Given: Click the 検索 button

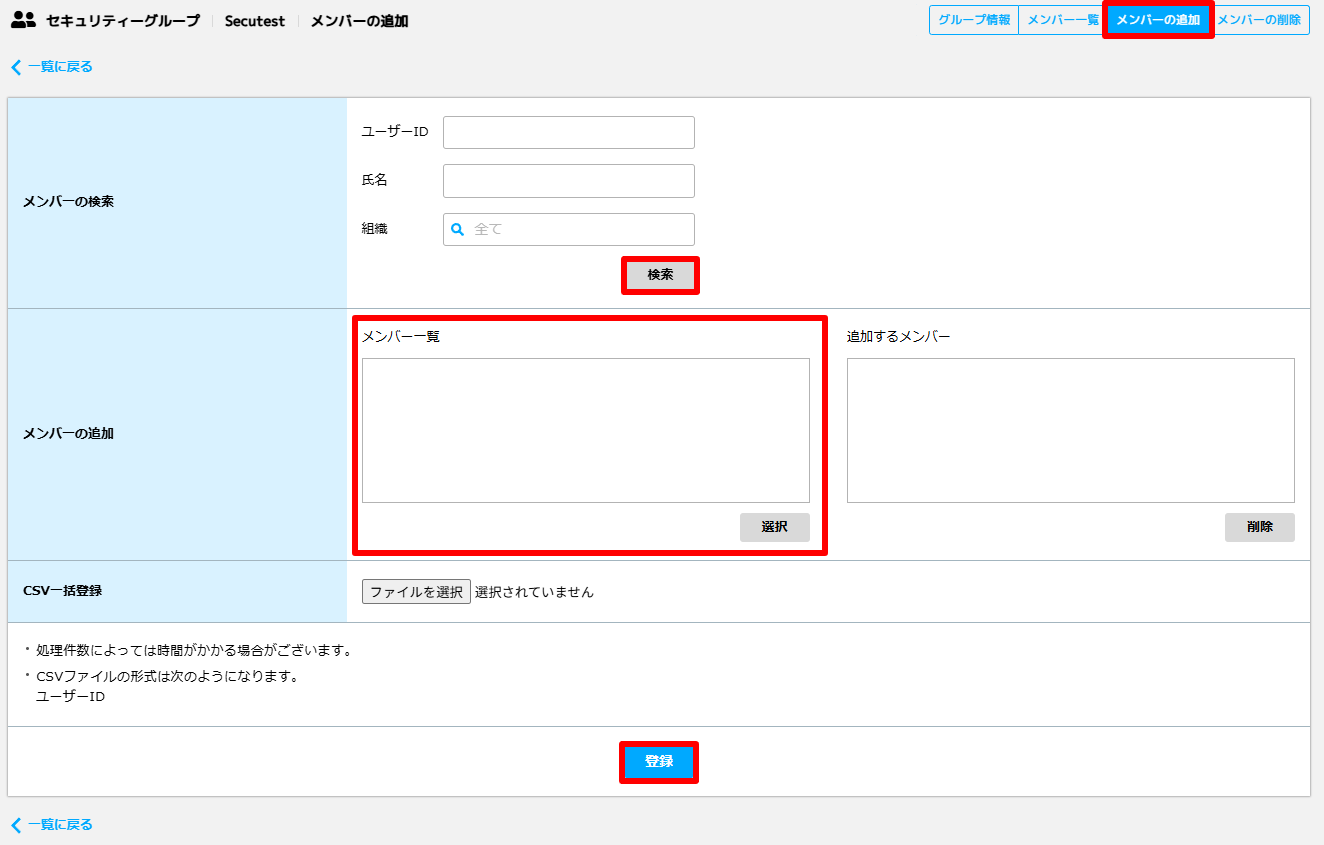Looking at the screenshot, I should click(x=660, y=275).
